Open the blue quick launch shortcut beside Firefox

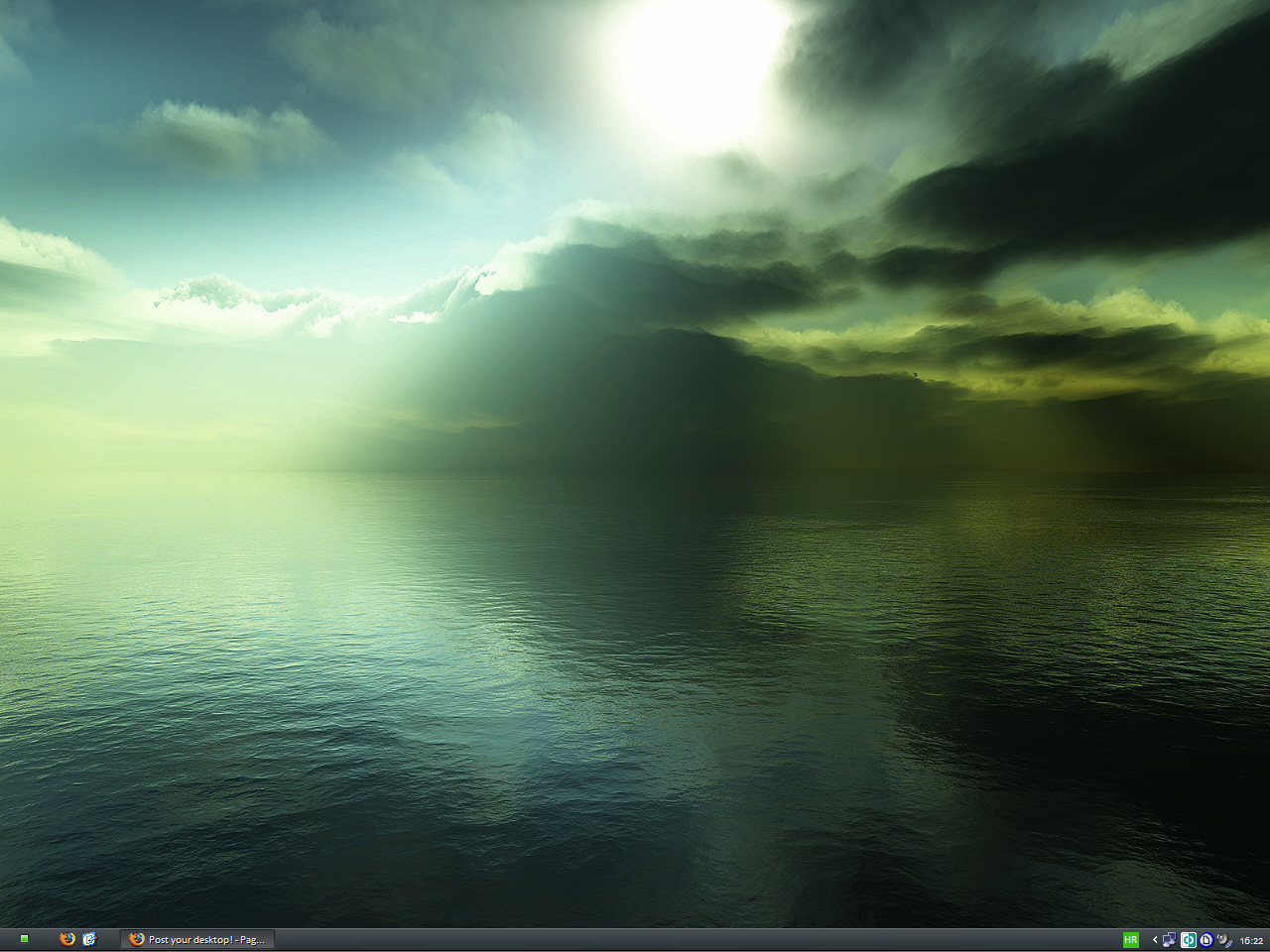click(89, 939)
